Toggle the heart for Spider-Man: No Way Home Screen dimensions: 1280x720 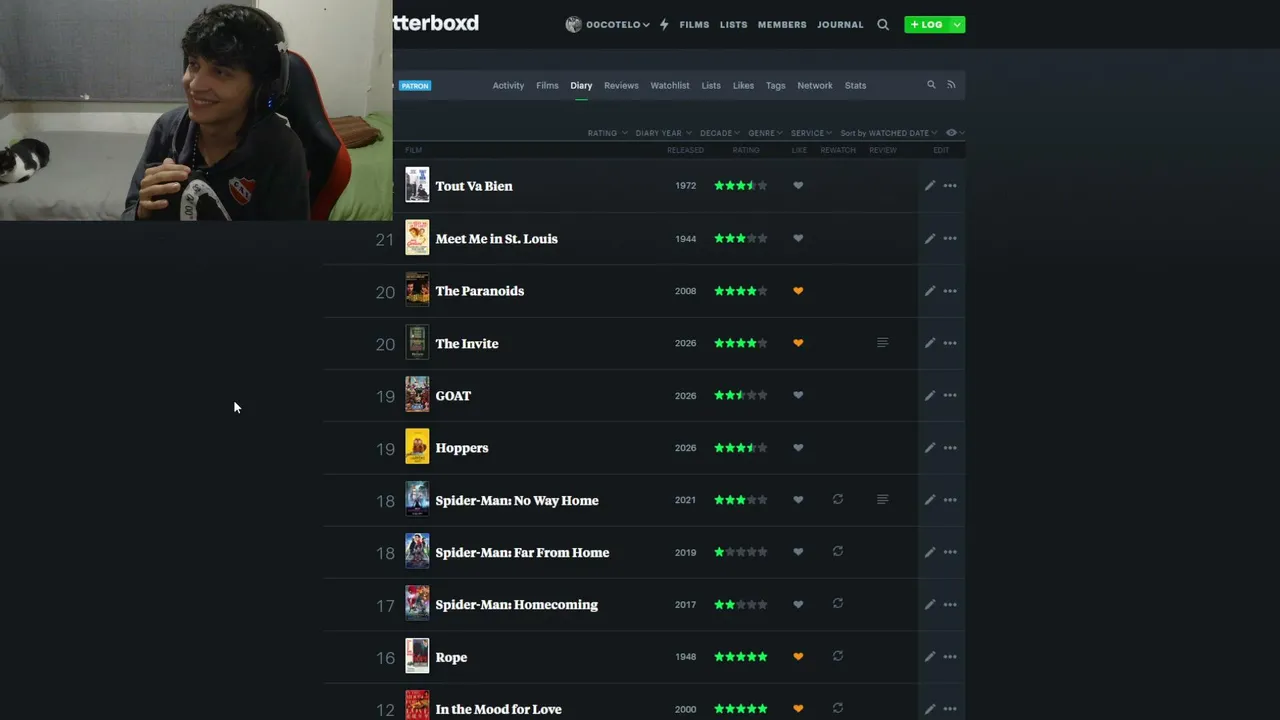[x=798, y=500]
